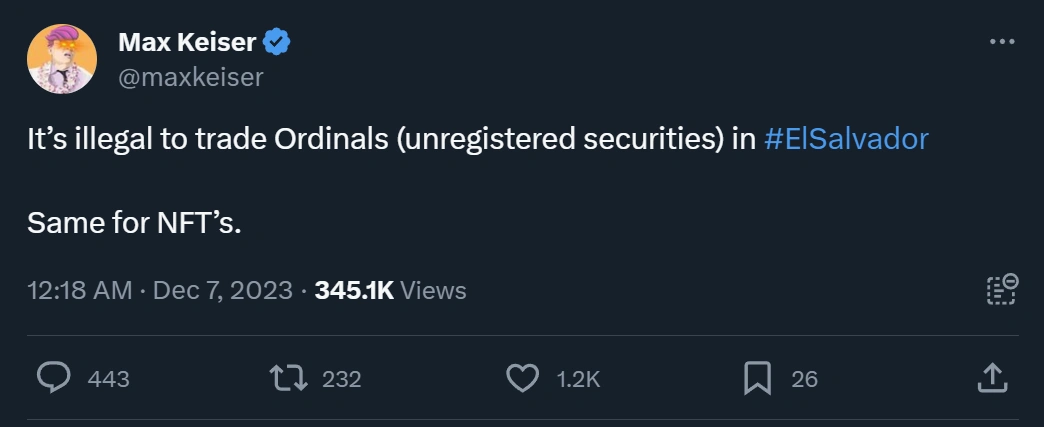Screen dimensions: 1044x427
Task: Click the 232 reposts count
Action: coord(342,379)
